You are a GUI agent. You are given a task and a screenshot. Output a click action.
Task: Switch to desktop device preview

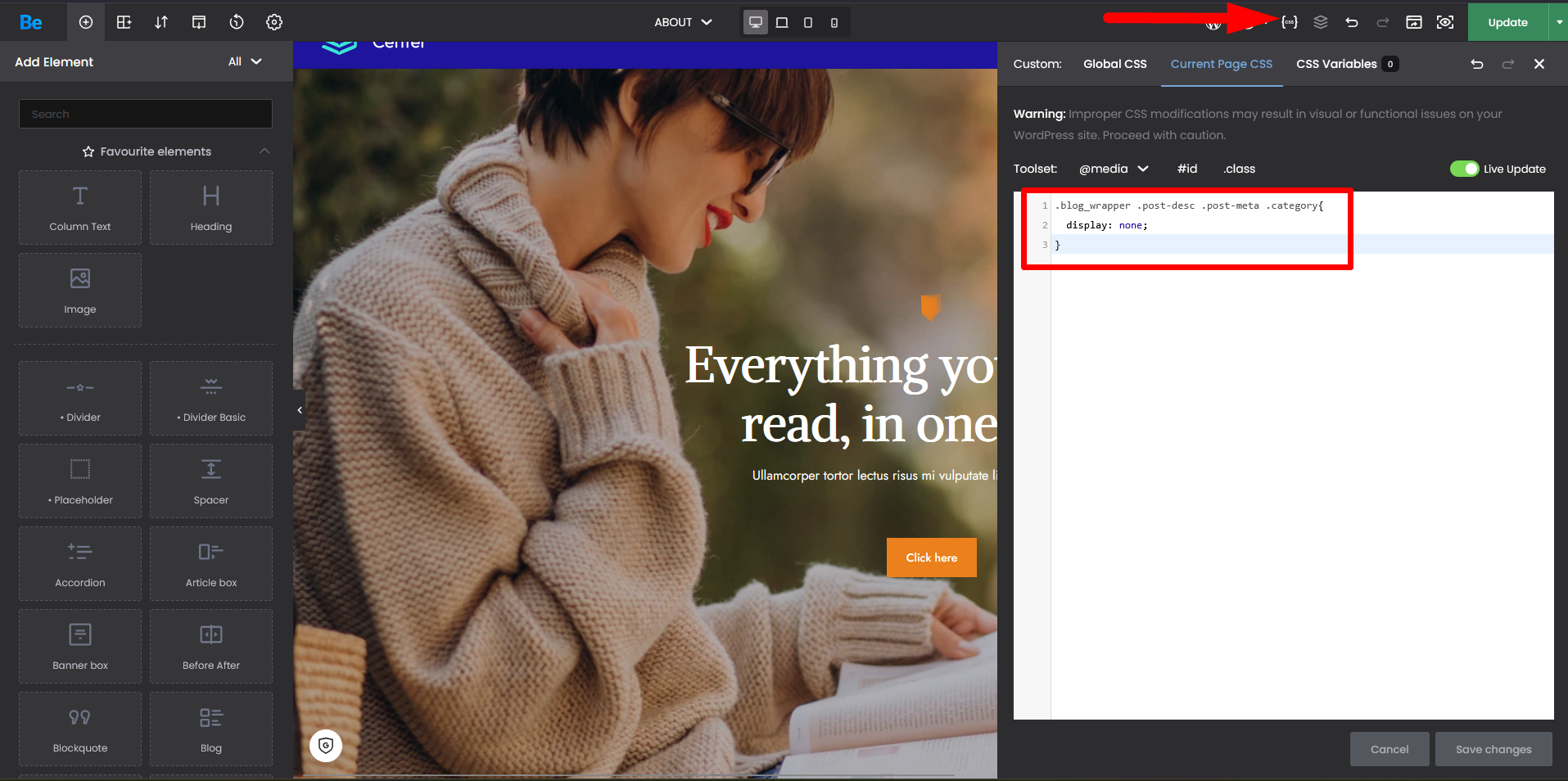756,22
